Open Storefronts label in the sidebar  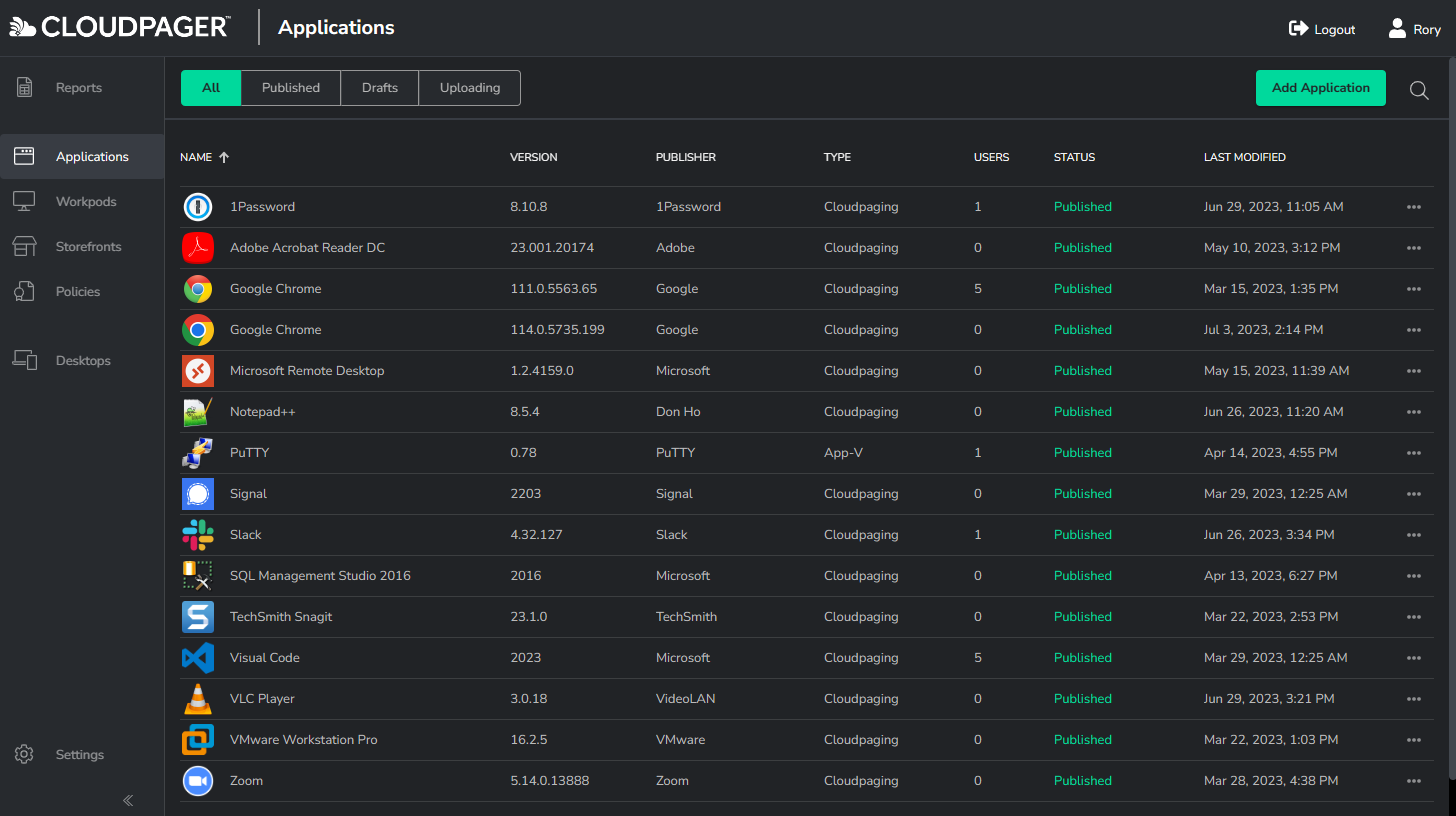click(89, 247)
